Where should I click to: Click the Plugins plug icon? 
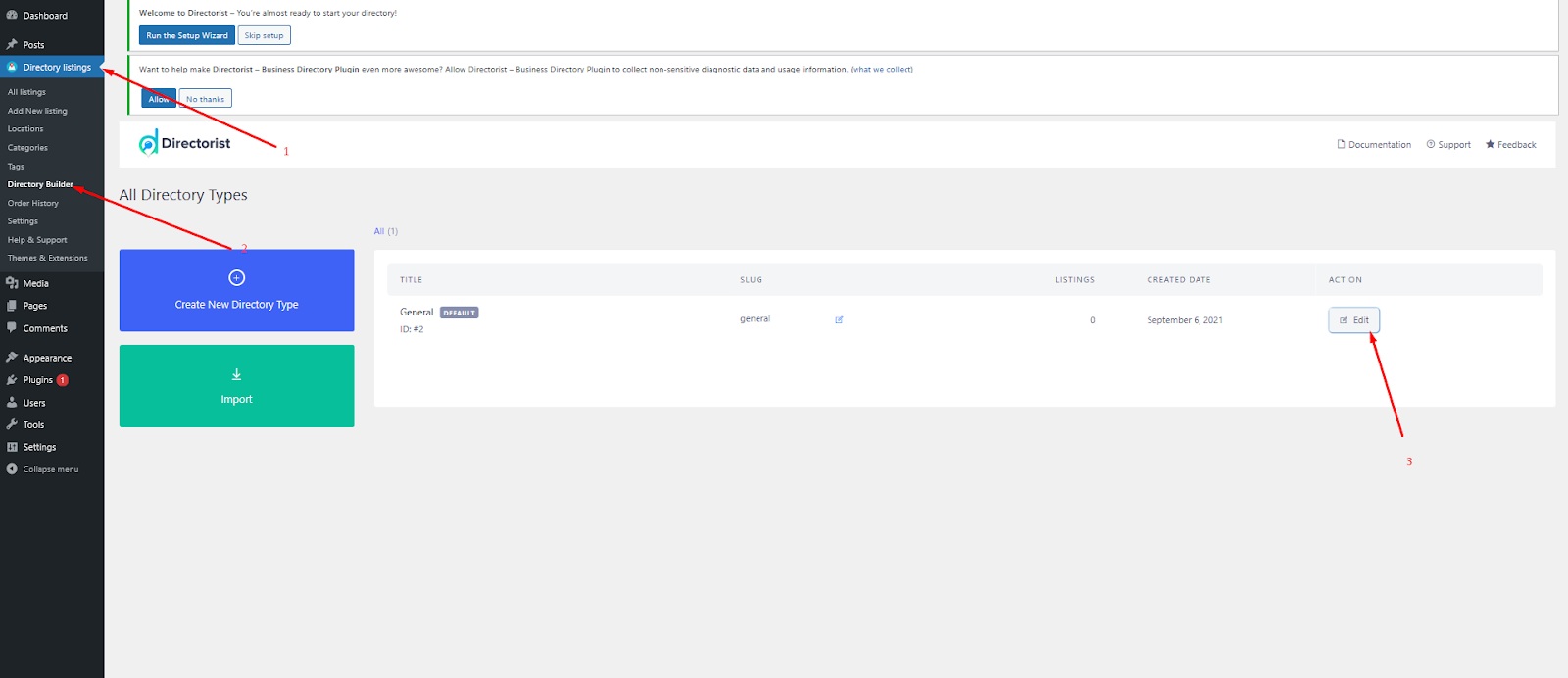12,380
